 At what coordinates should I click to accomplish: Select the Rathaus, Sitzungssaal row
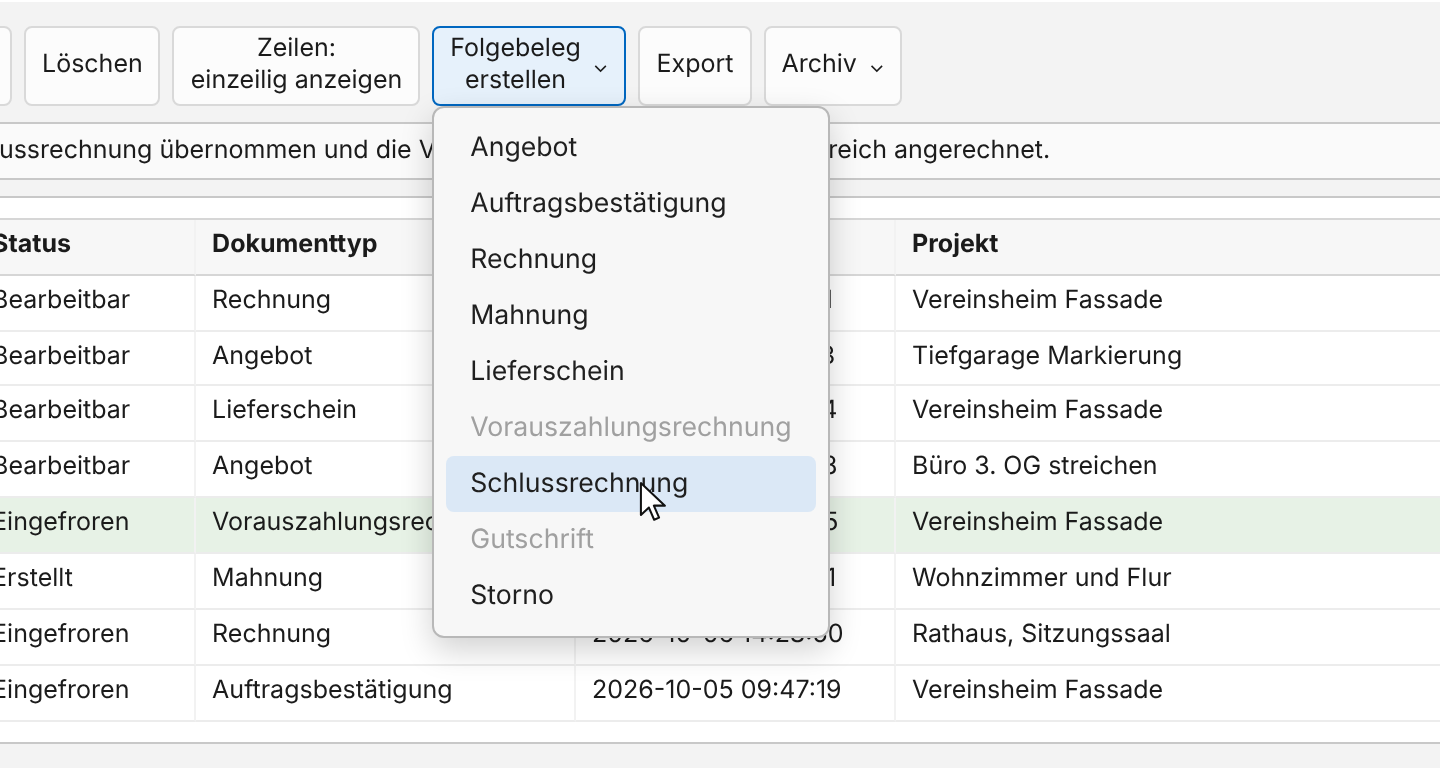[x=720, y=634]
